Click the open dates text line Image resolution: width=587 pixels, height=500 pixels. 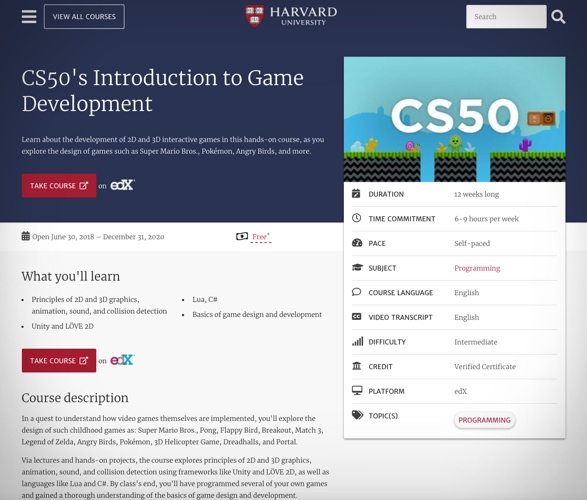click(x=98, y=237)
